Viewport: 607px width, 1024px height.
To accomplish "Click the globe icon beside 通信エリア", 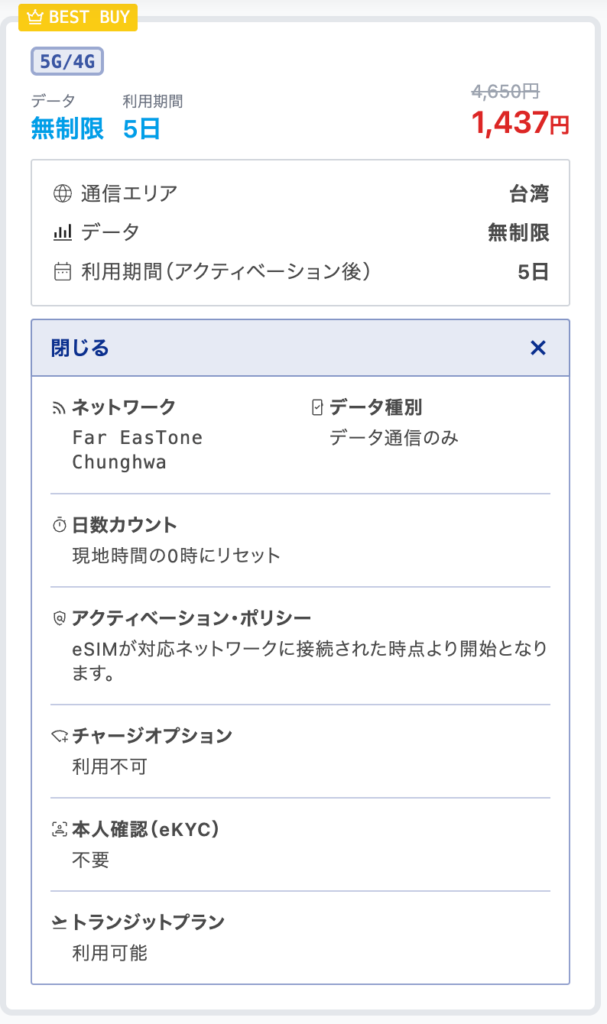I will click(x=62, y=193).
